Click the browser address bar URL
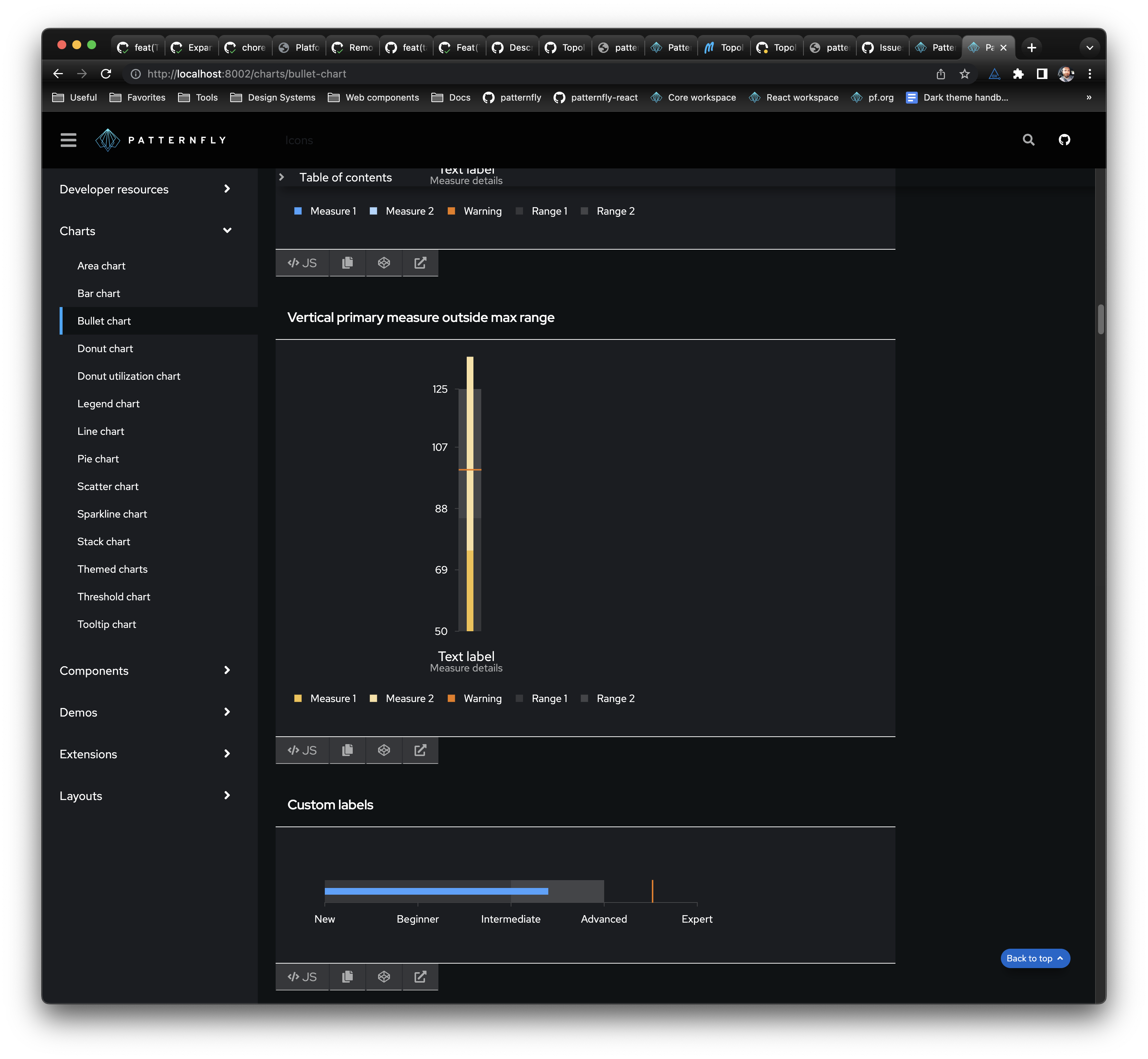 coord(246,74)
